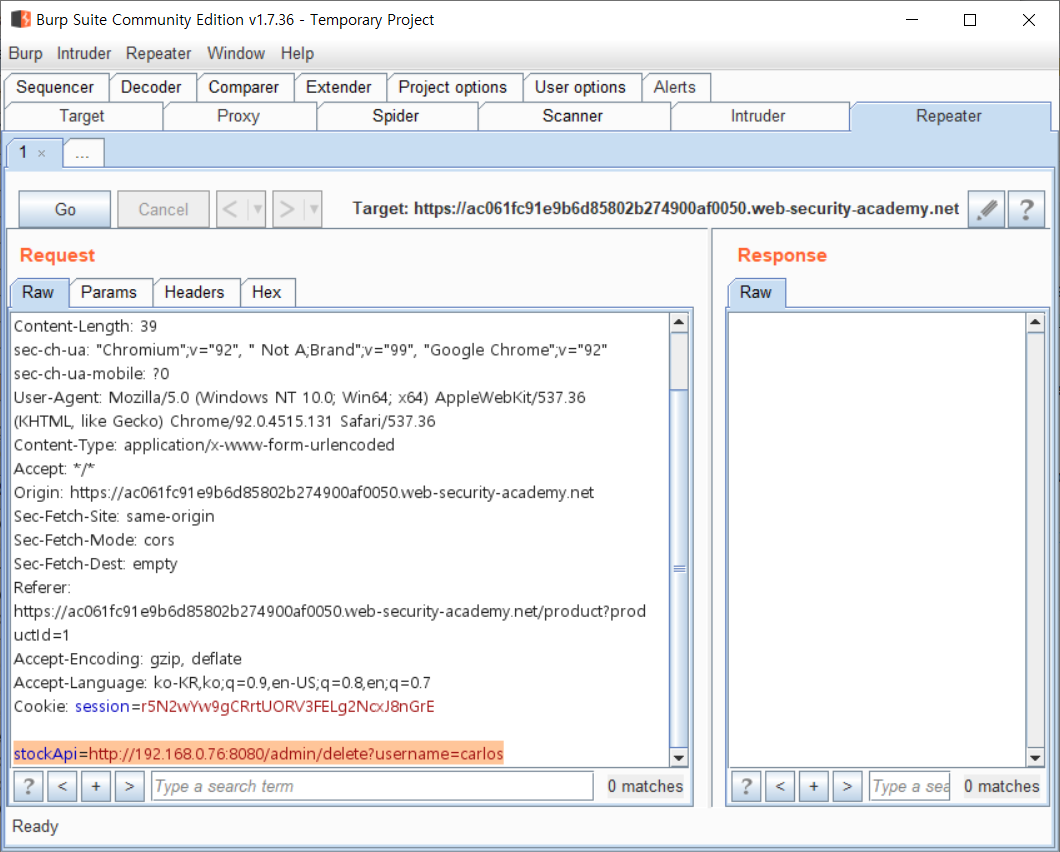
Task: Select the Repeater tool tab
Action: pyautogui.click(x=949, y=116)
